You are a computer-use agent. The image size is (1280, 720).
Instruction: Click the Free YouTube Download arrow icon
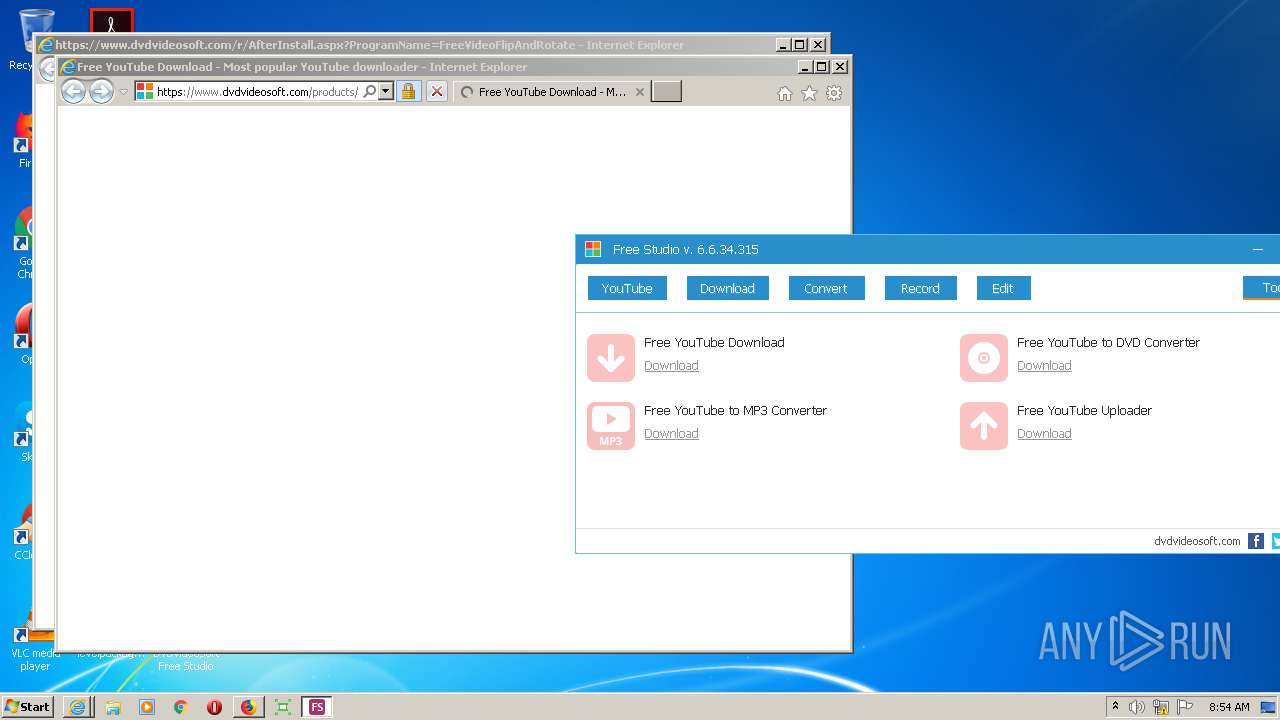611,358
